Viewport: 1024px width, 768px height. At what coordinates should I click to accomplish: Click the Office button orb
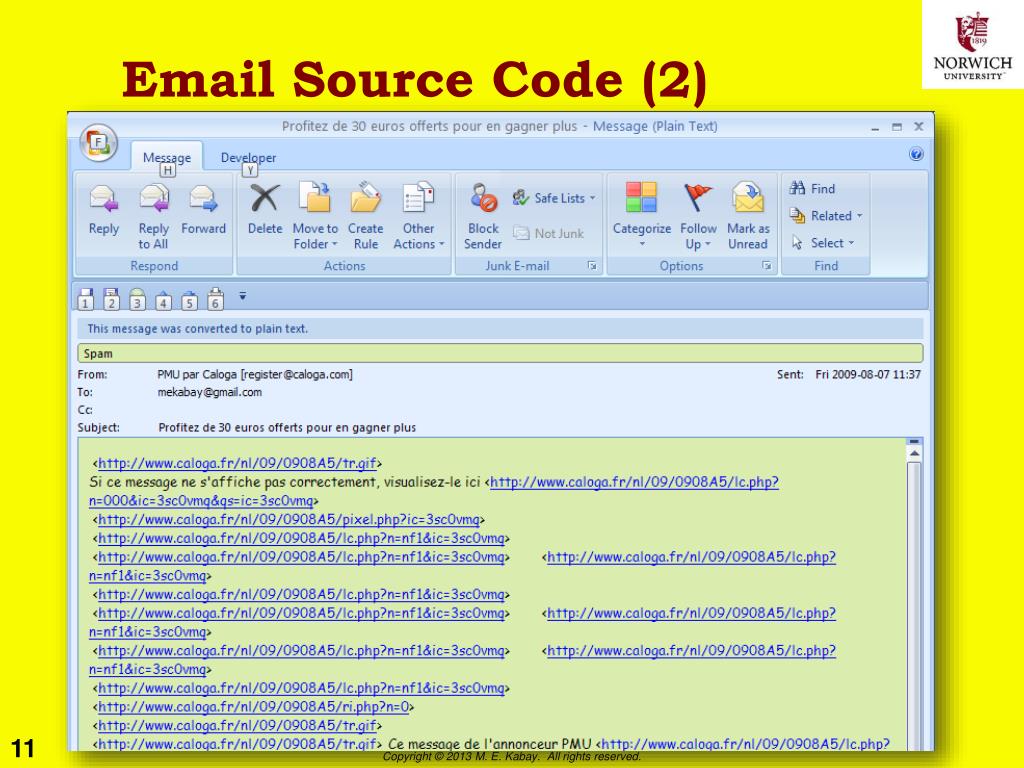tap(99, 142)
